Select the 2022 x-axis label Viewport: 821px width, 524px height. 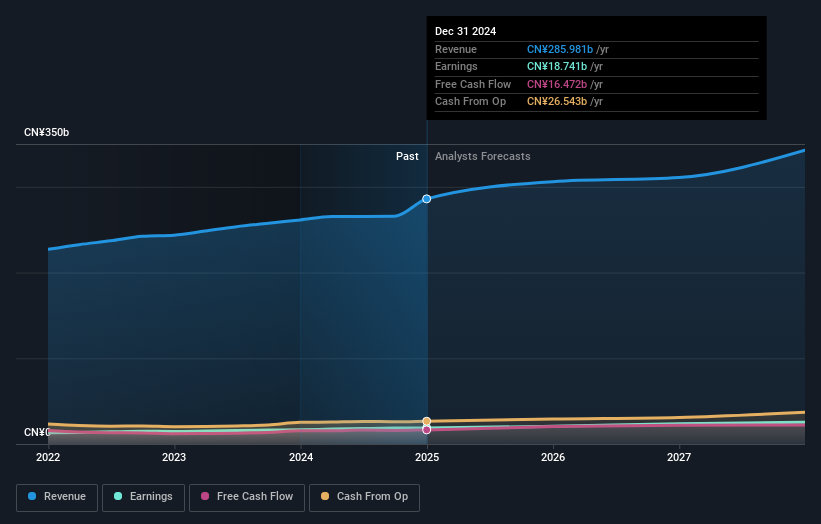(x=48, y=458)
